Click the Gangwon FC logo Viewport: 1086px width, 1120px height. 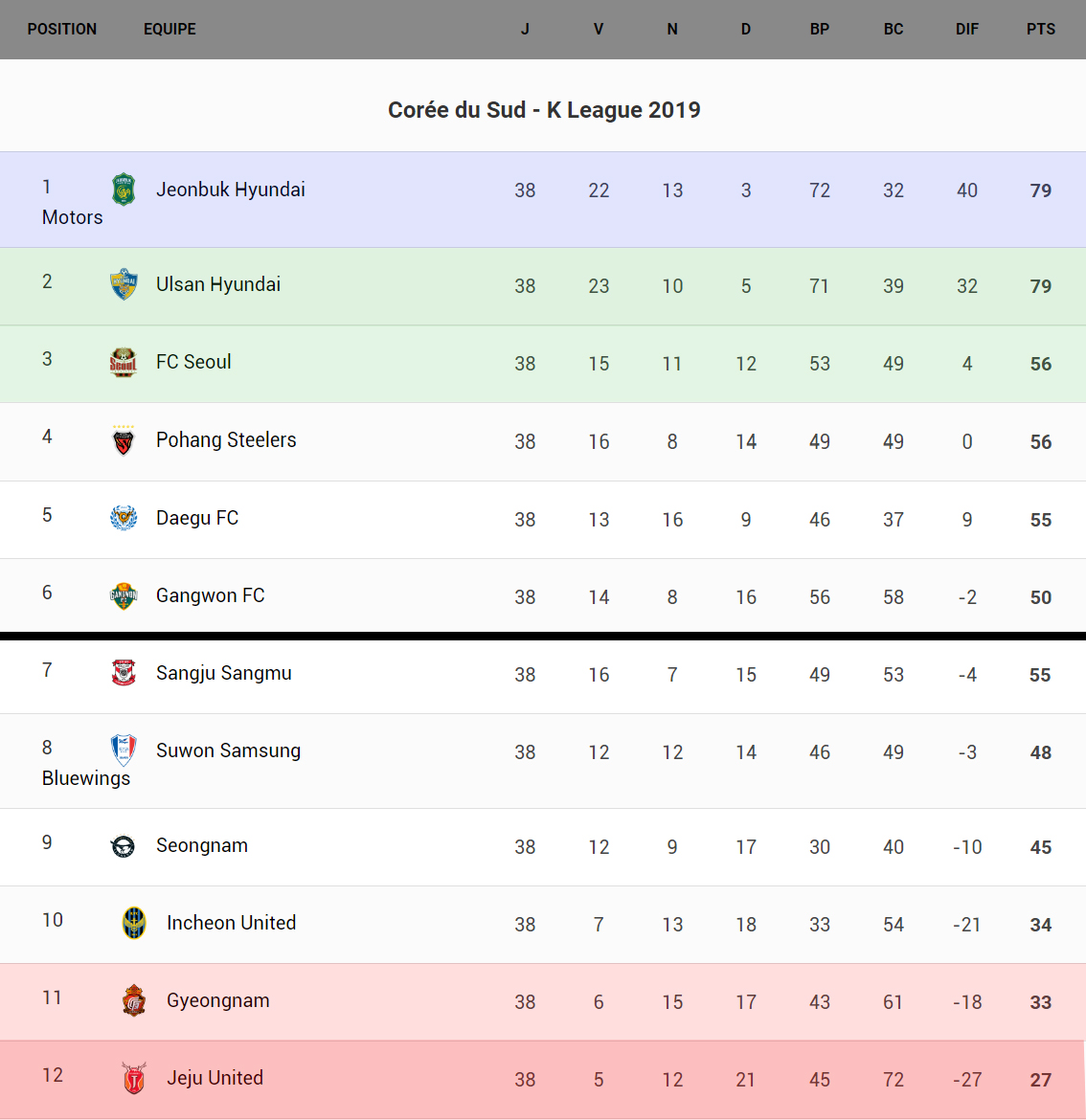coord(124,595)
